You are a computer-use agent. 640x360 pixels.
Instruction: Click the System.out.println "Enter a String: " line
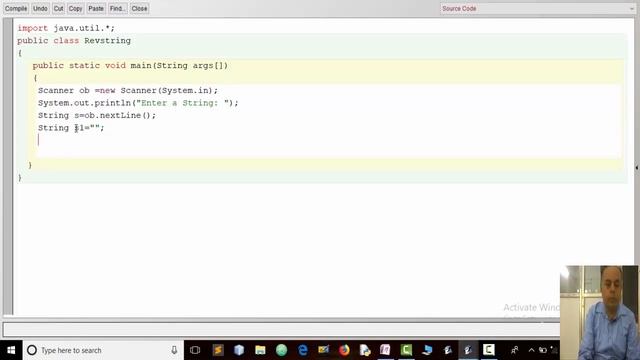tap(138, 103)
